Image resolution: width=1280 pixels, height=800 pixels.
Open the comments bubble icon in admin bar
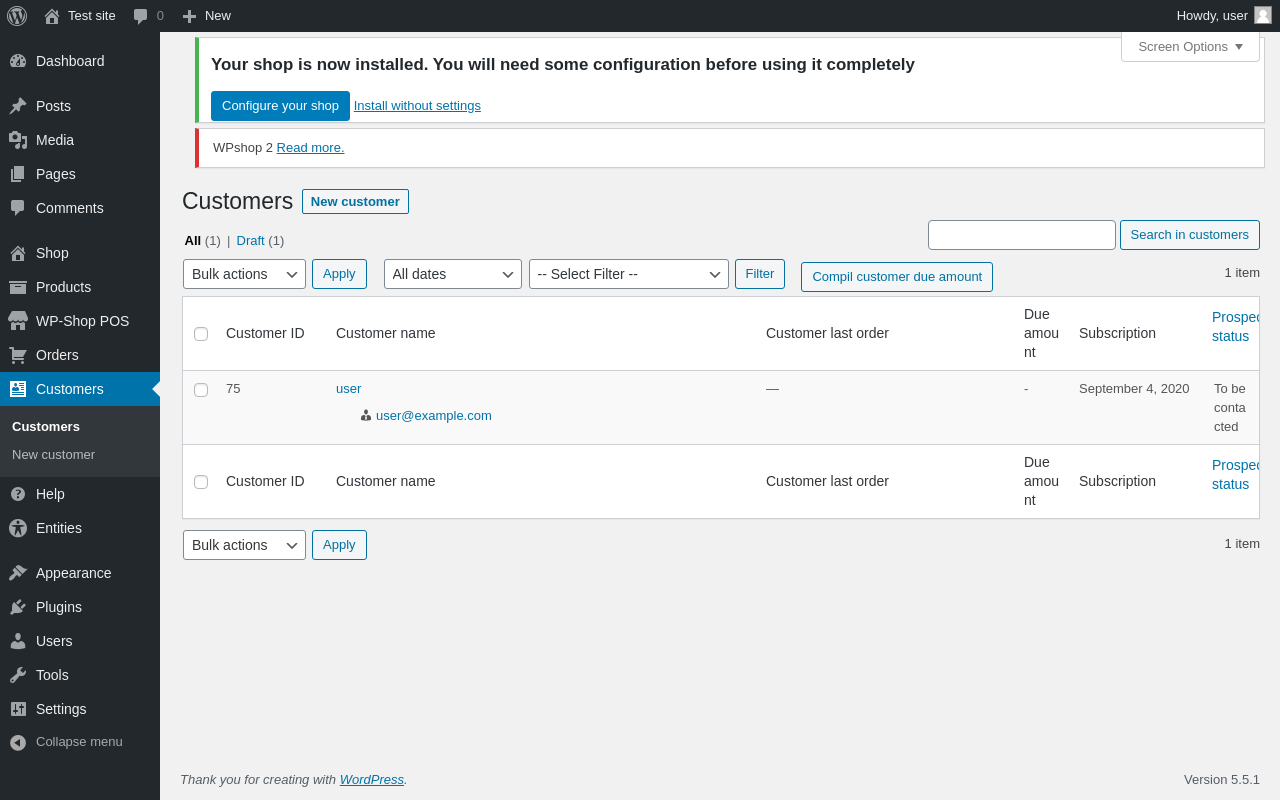coord(140,16)
